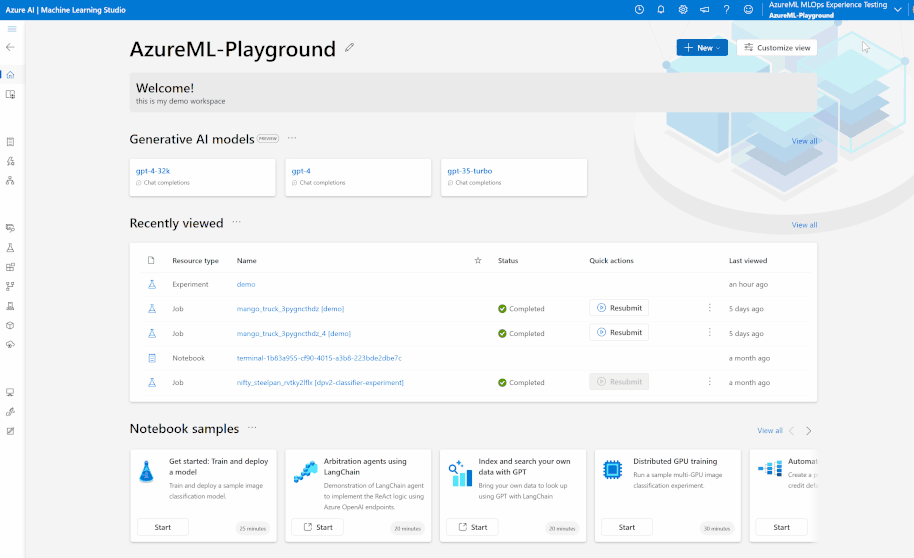914x558 pixels.
Task: Go to Home in the sidebar
Action: click(x=10, y=75)
